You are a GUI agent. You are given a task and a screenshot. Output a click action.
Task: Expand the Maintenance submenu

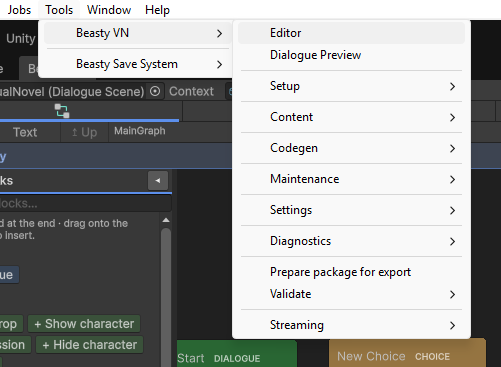[x=351, y=179]
